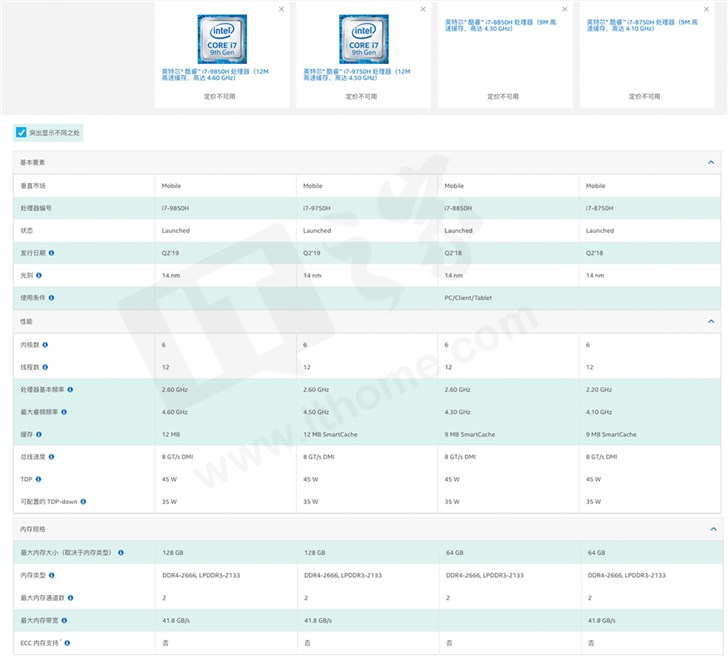Click the 定价不可用 text under i7-9850H

coord(220,97)
